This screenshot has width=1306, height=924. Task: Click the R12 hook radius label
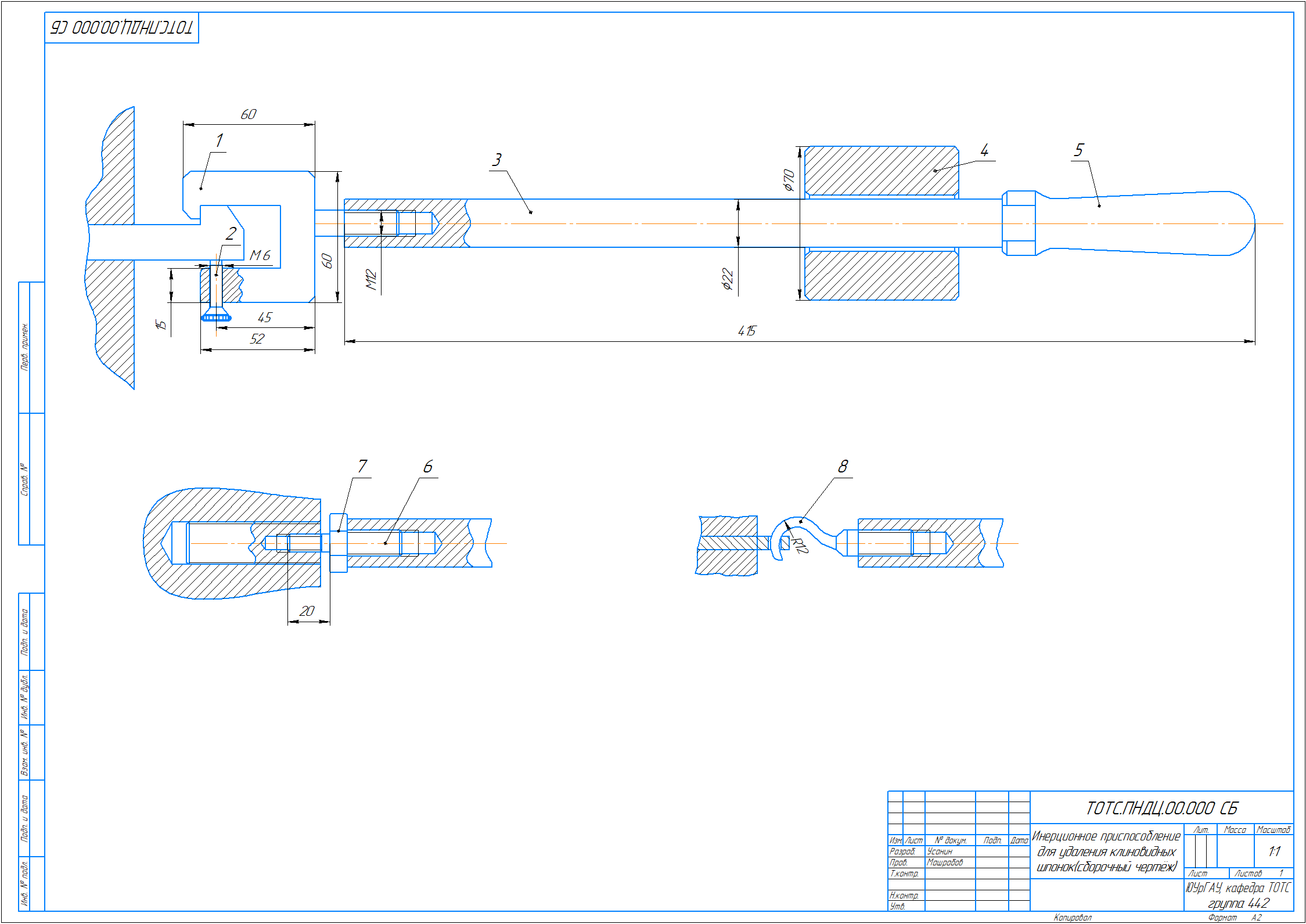[x=800, y=546]
